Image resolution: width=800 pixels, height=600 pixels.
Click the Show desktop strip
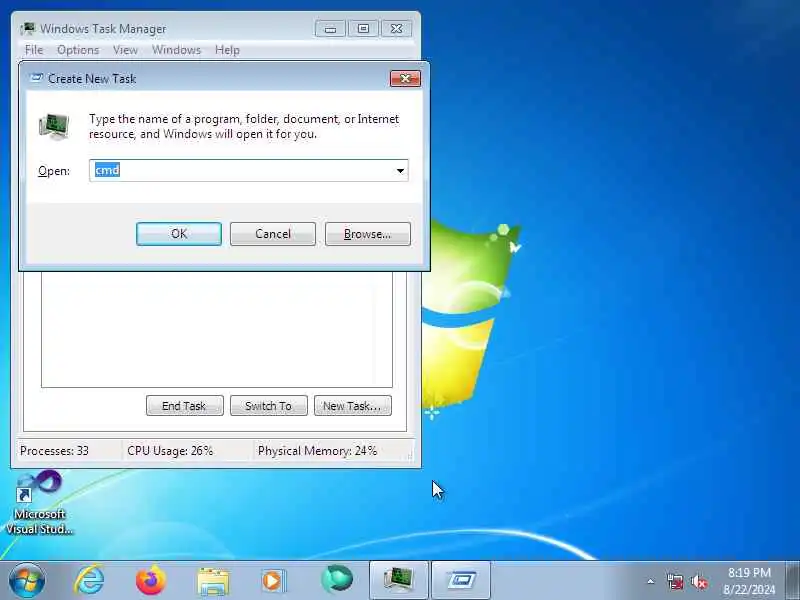tap(793, 580)
